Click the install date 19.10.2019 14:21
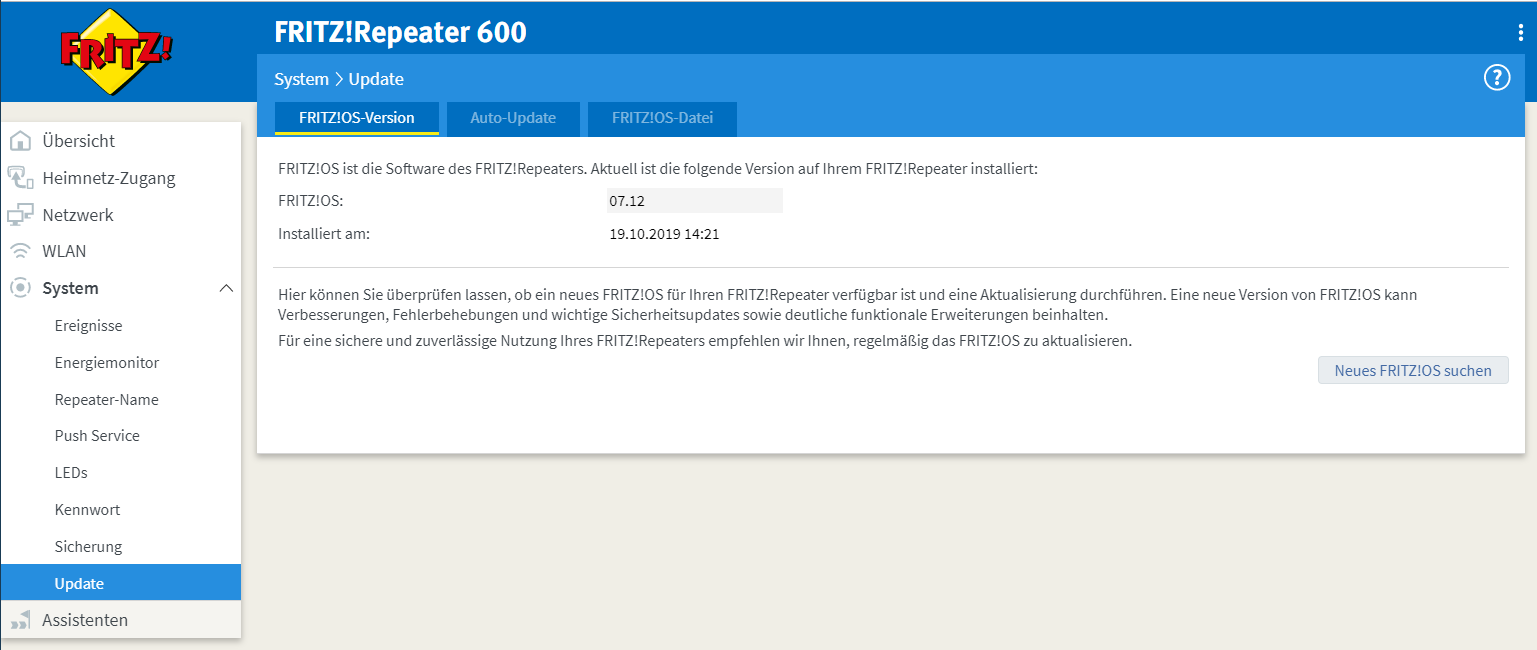The height and width of the screenshot is (650, 1537). pos(664,235)
